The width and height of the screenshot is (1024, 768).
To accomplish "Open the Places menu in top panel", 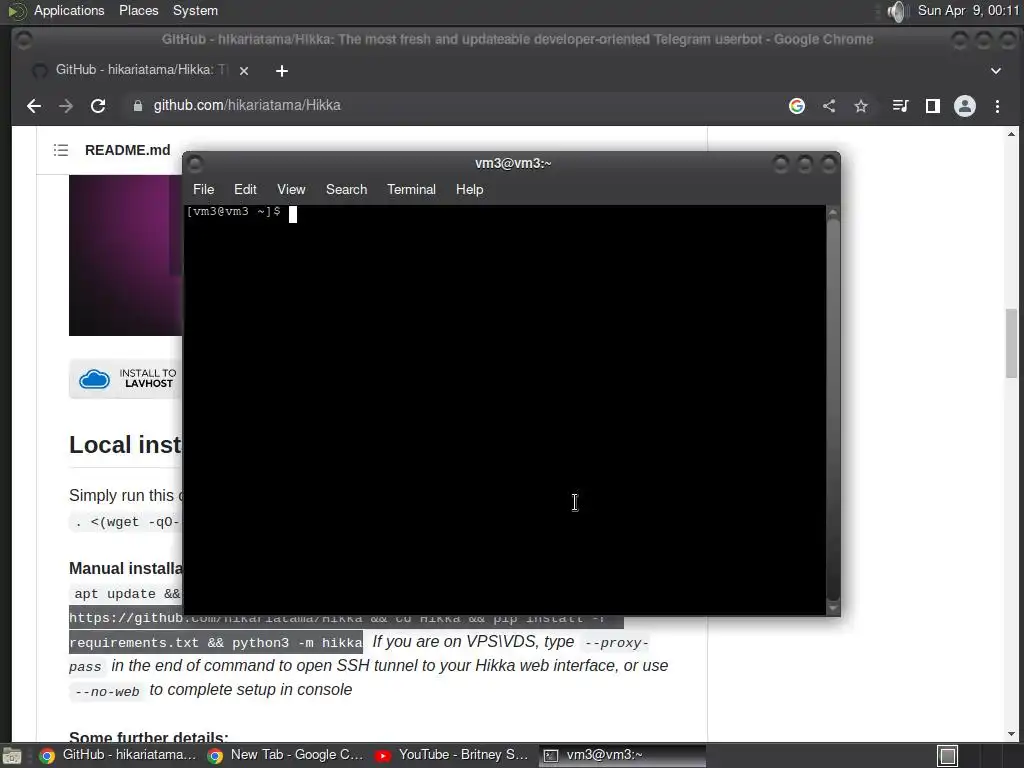I will tap(138, 10).
